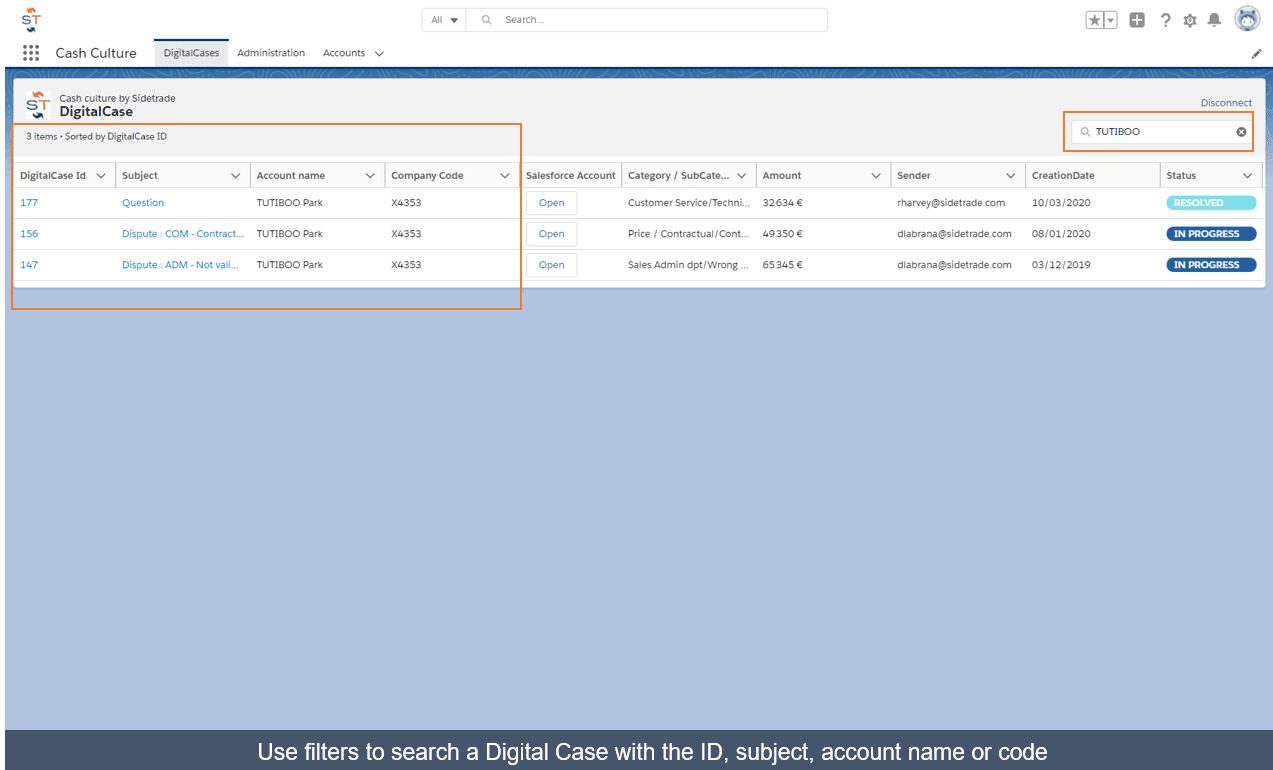Viewport: 1273px width, 770px height.
Task: Select dlabrana@sidetrade.com in case 147 row
Action: coord(954,265)
